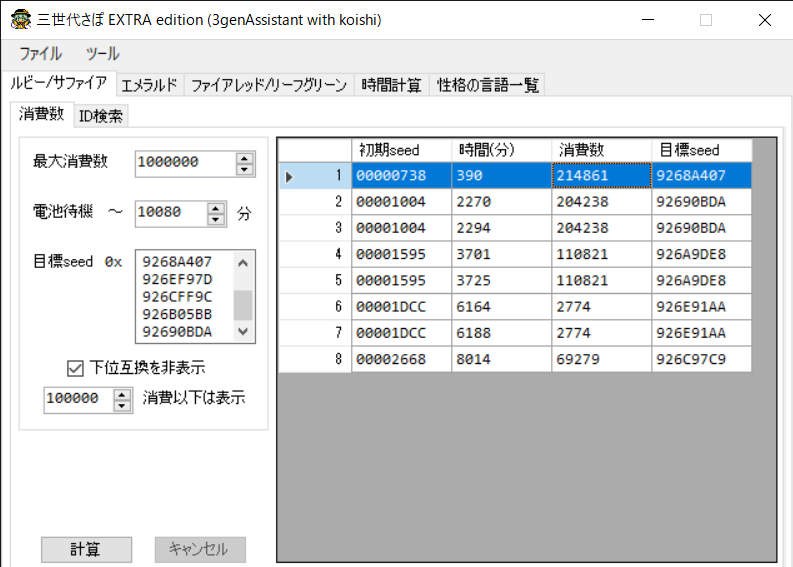Click seed 9268A407 in 目標seed list
This screenshot has height=567, width=793.
(x=177, y=262)
